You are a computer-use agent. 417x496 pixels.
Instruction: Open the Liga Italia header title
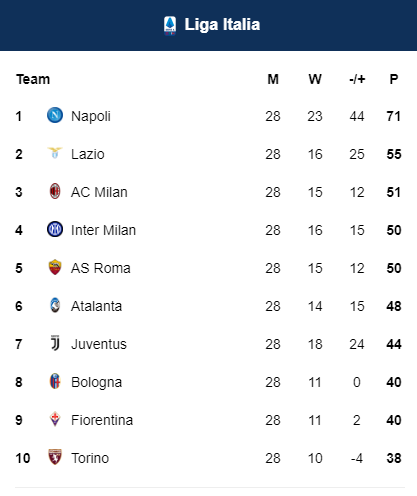222,25
